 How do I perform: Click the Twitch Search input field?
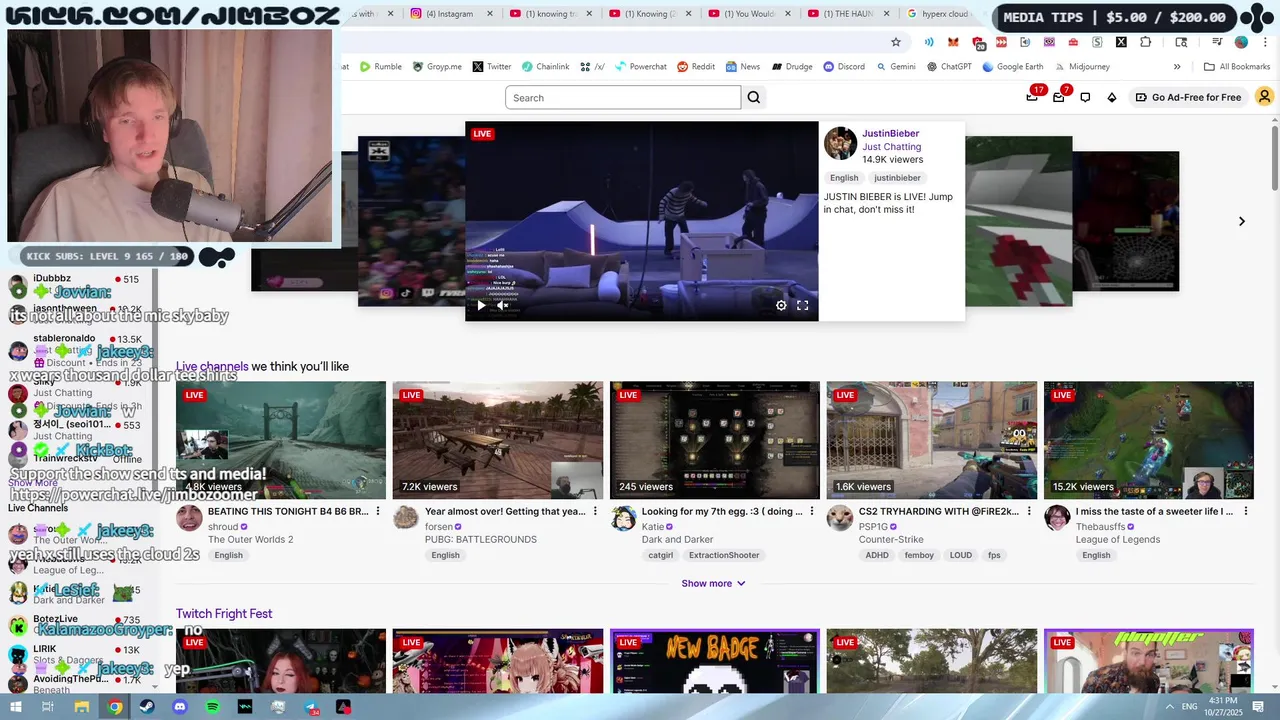point(623,97)
